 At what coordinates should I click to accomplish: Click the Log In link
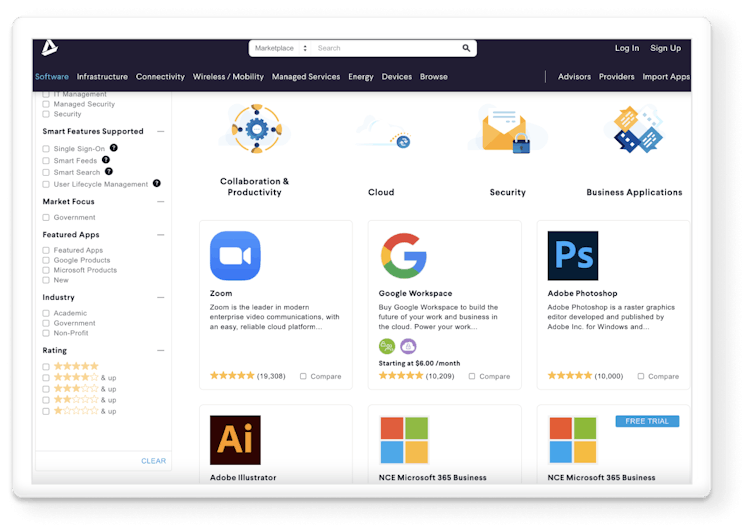pyautogui.click(x=626, y=48)
